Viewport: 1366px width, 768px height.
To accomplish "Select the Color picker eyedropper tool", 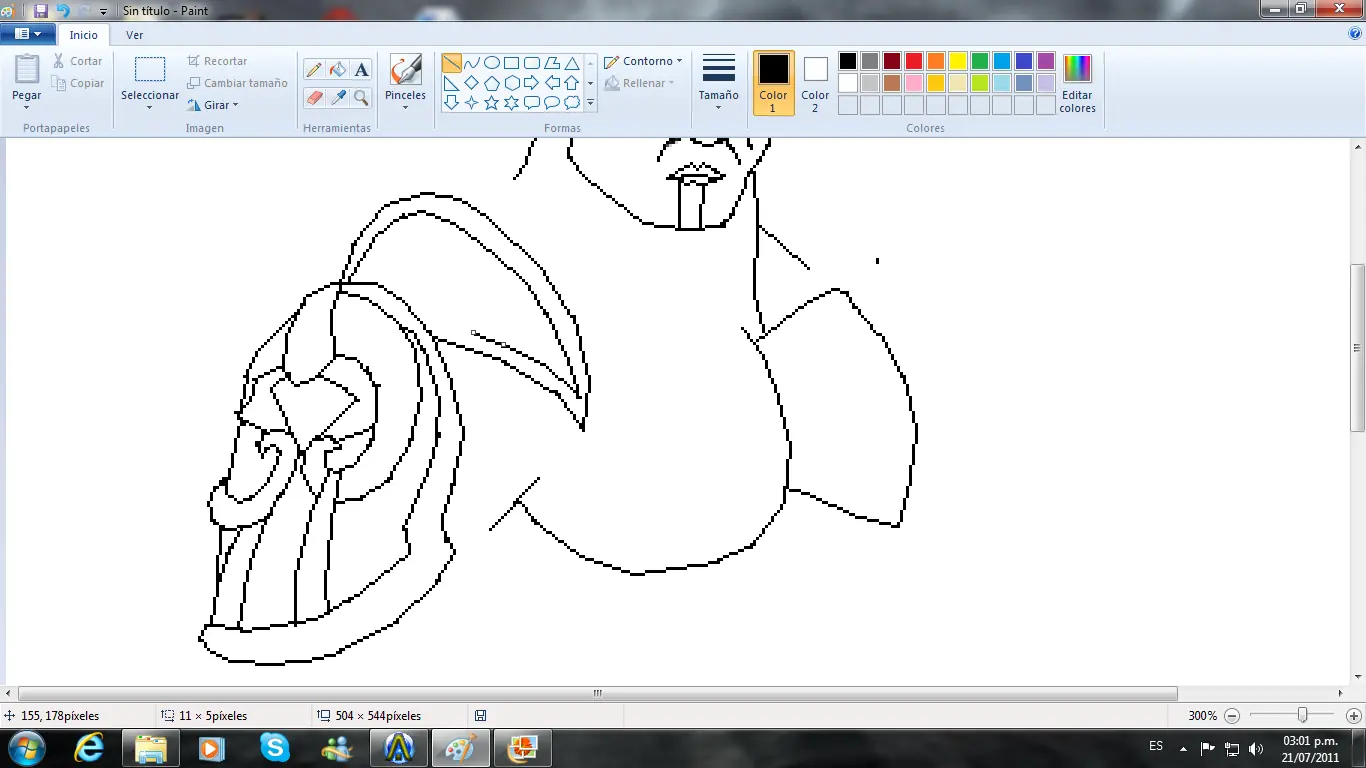I will pyautogui.click(x=338, y=97).
